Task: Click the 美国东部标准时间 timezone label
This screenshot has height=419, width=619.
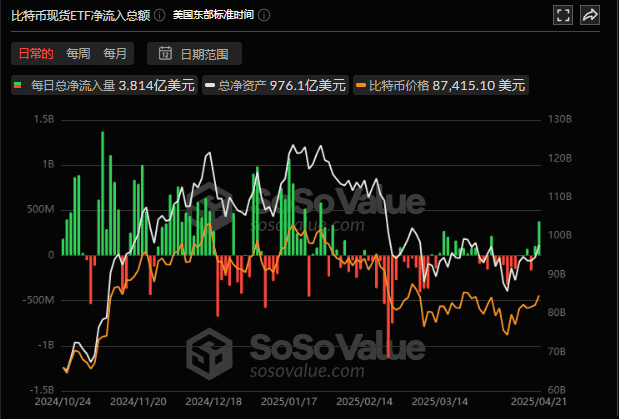Action: (x=212, y=16)
